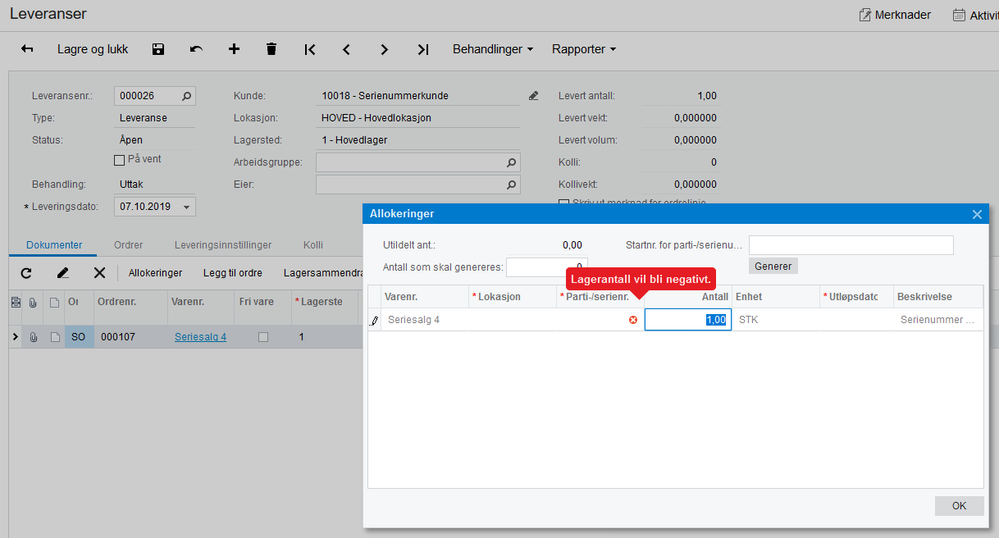The width and height of the screenshot is (999, 538).
Task: Click Legg til ordre button
Action: point(233,273)
